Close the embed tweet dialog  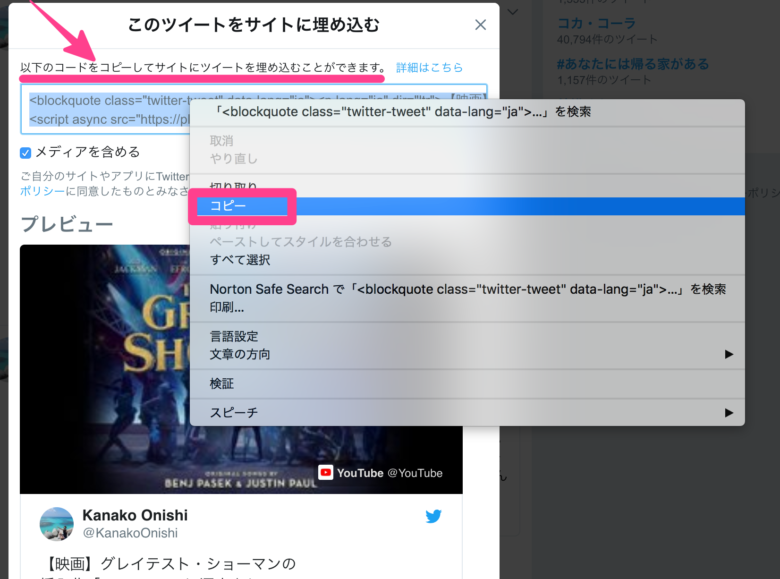coord(480,25)
